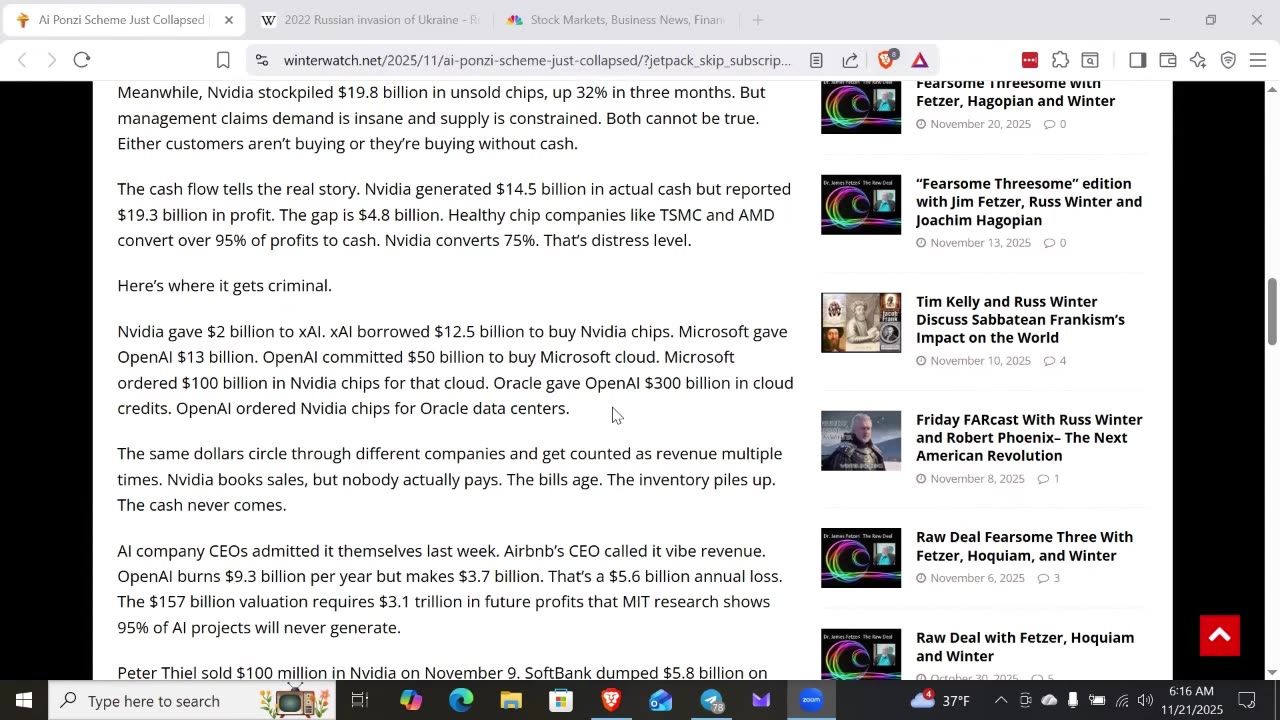The width and height of the screenshot is (1280, 720).
Task: Open the weather widget showing 37°F
Action: point(940,700)
